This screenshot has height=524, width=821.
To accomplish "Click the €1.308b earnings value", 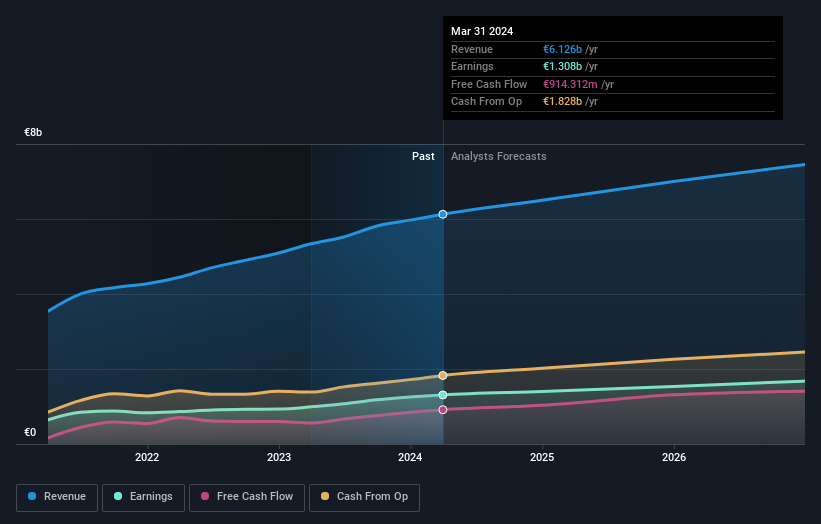I will (562, 66).
